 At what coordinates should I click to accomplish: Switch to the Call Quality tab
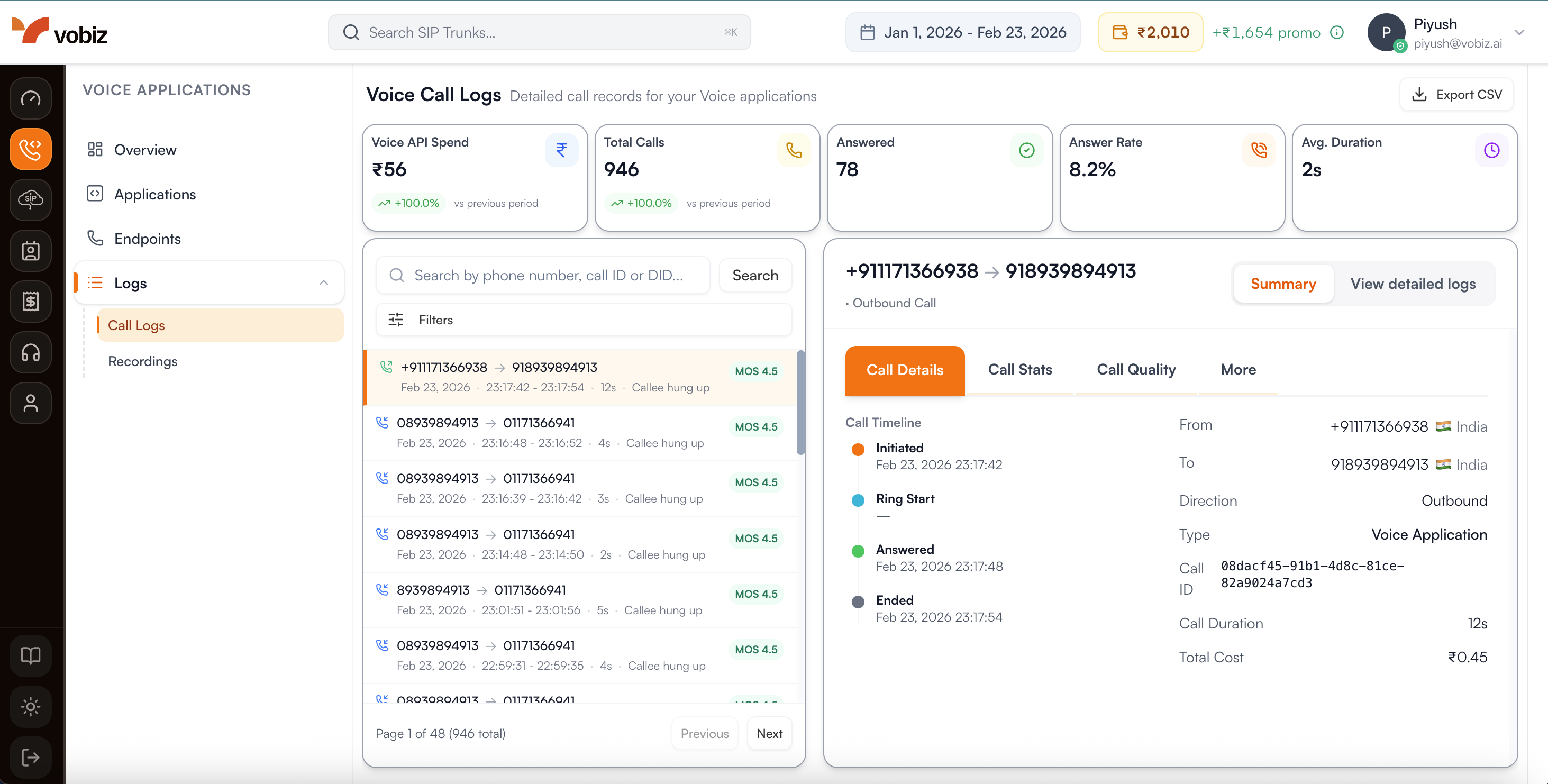click(1136, 370)
